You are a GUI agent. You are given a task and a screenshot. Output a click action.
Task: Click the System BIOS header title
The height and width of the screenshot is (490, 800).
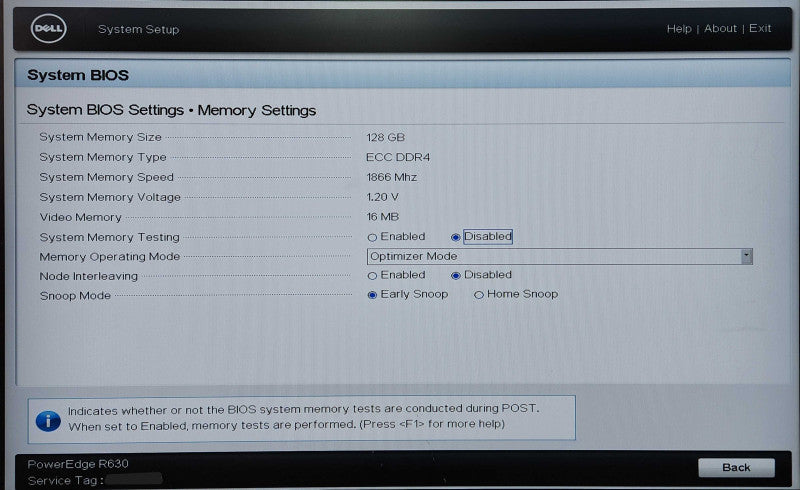tap(78, 75)
